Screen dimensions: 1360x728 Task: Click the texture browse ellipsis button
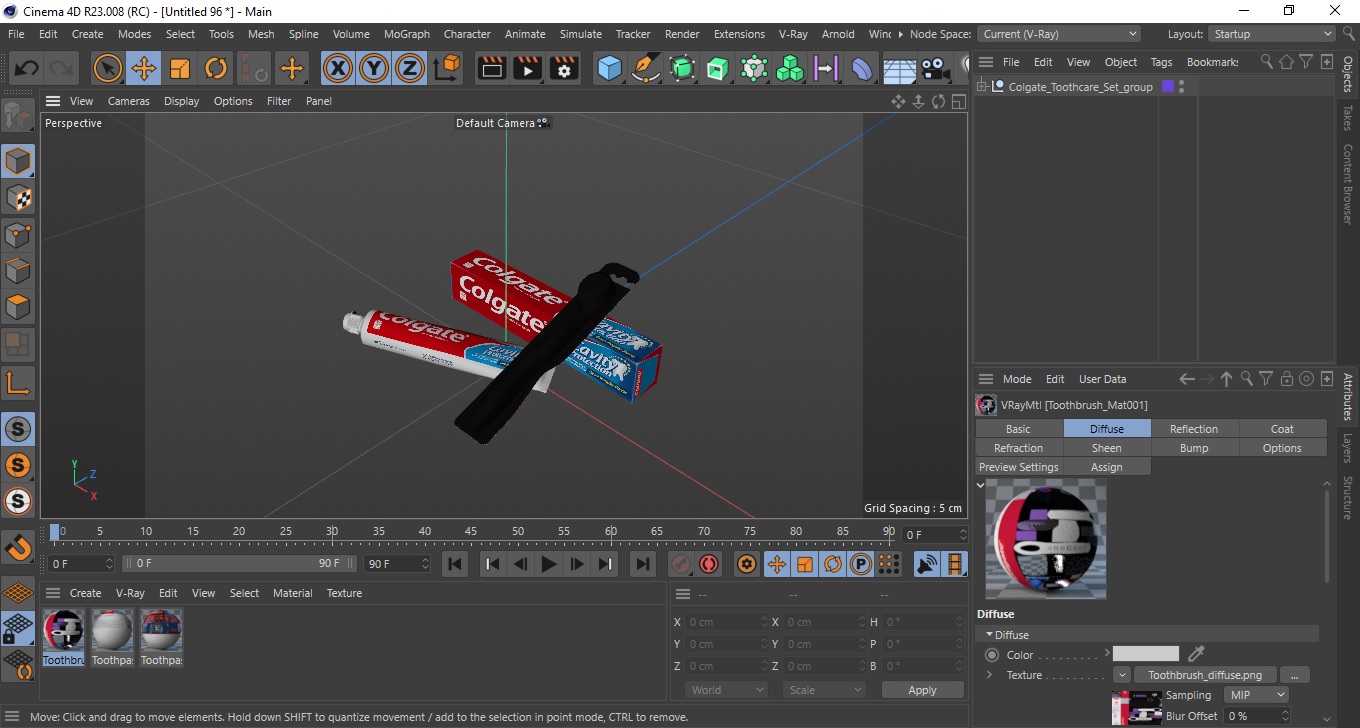[1294, 675]
